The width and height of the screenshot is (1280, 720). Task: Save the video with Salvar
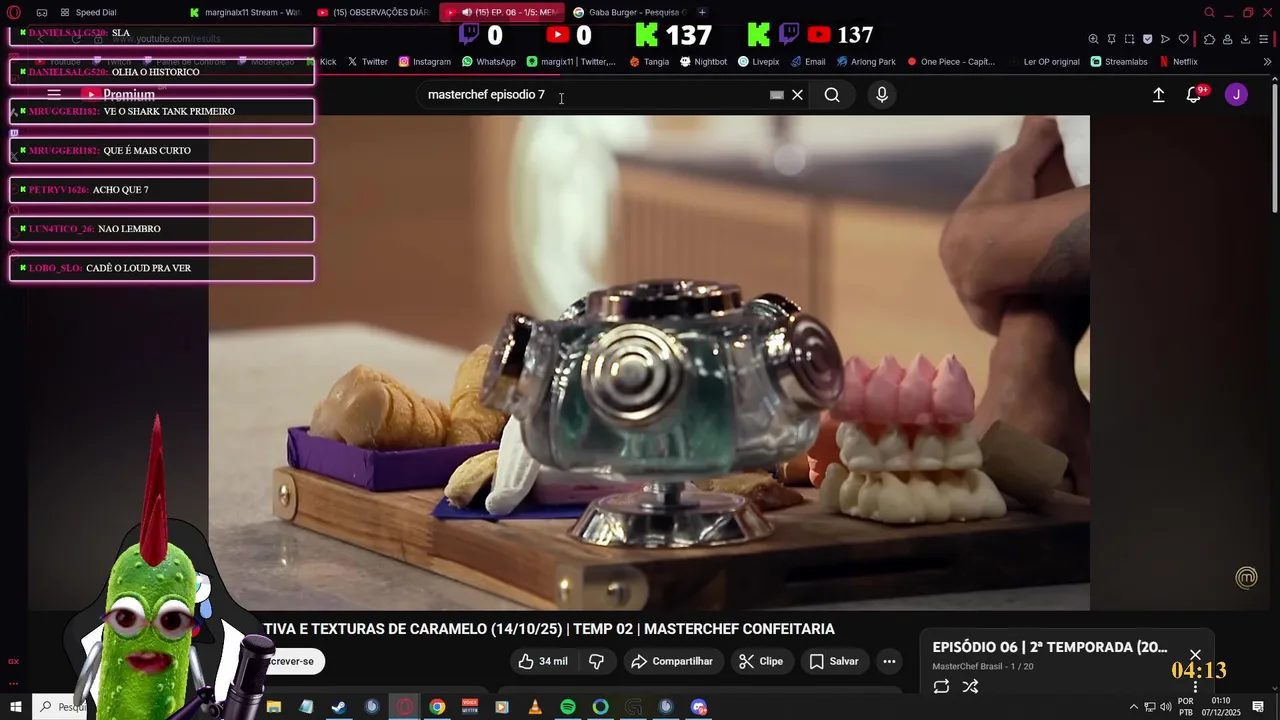click(834, 661)
